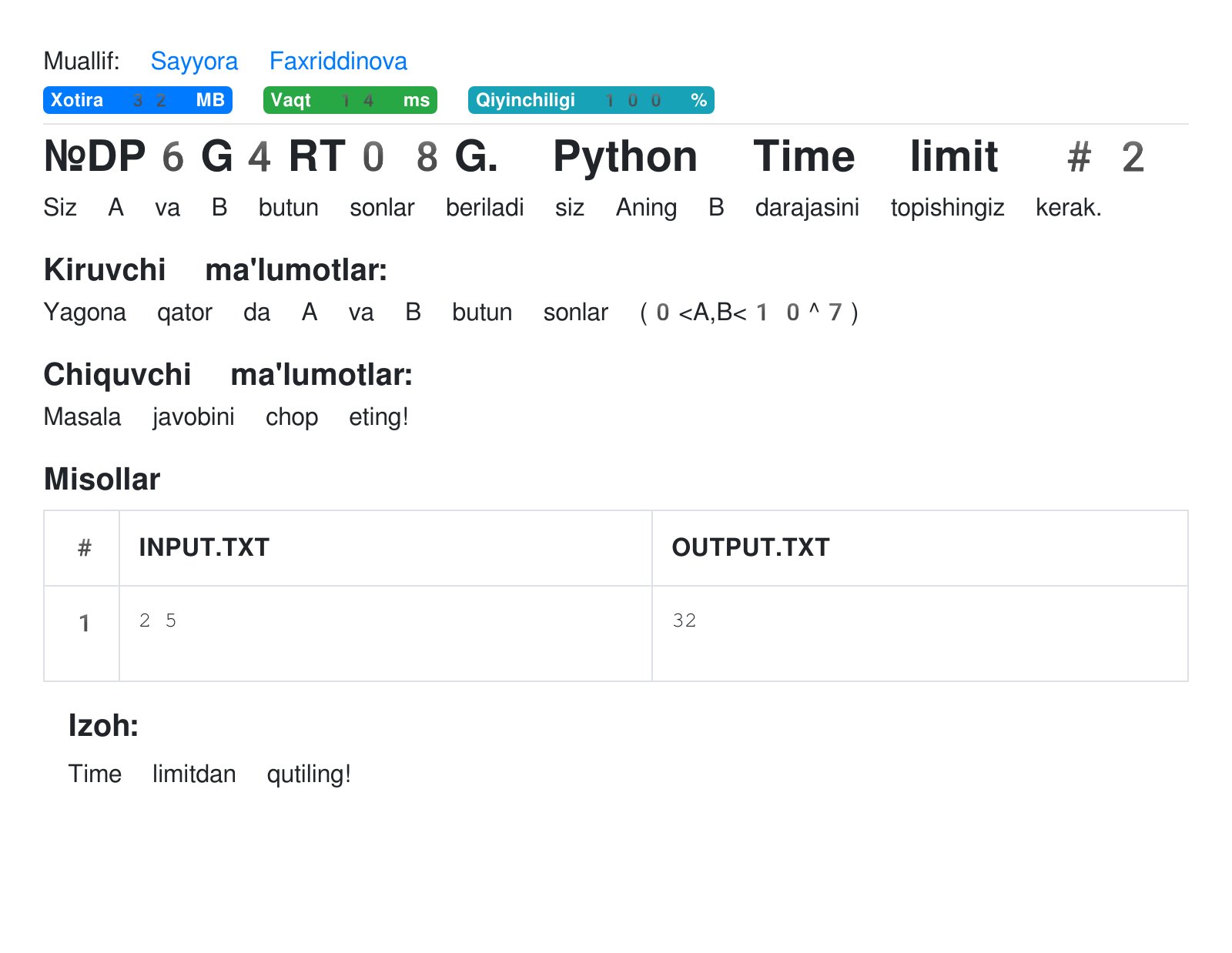1232x953 pixels.
Task: Open author link Faxriddinova
Action: coord(338,61)
